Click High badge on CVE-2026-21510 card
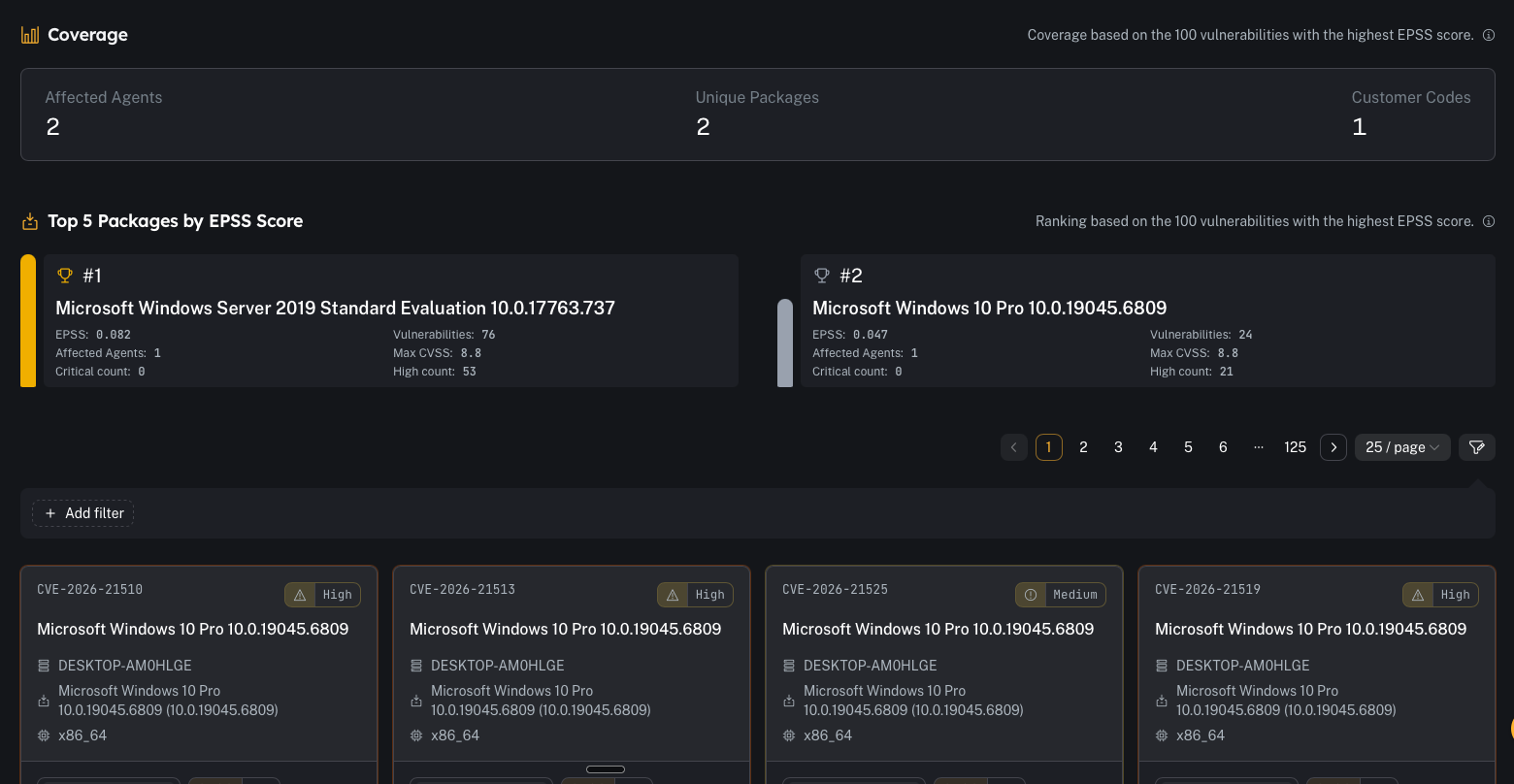 [322, 595]
